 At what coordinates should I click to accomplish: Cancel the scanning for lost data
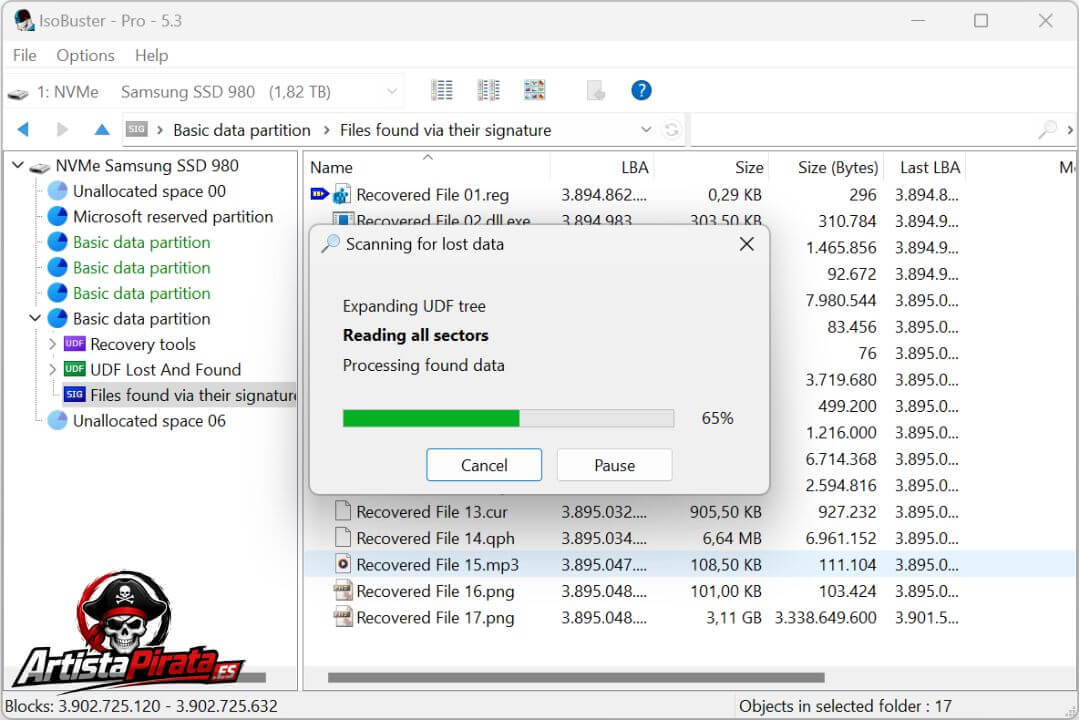[484, 465]
